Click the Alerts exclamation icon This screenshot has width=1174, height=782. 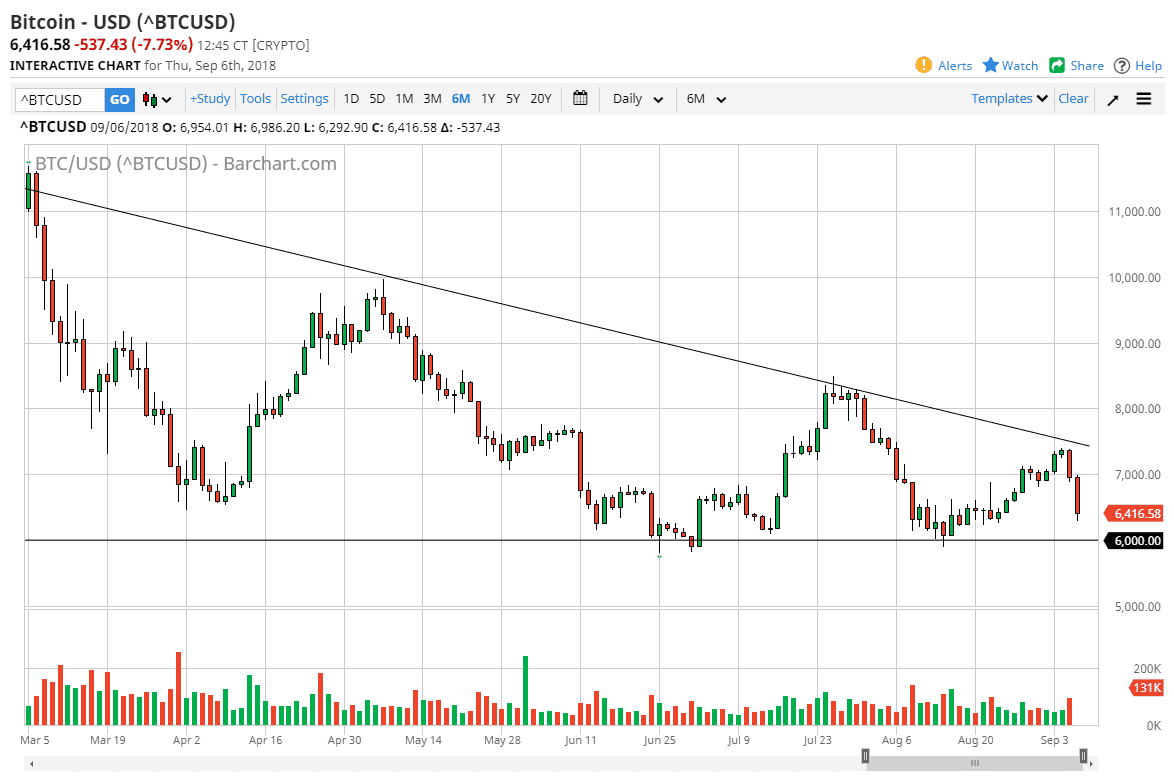(x=924, y=65)
